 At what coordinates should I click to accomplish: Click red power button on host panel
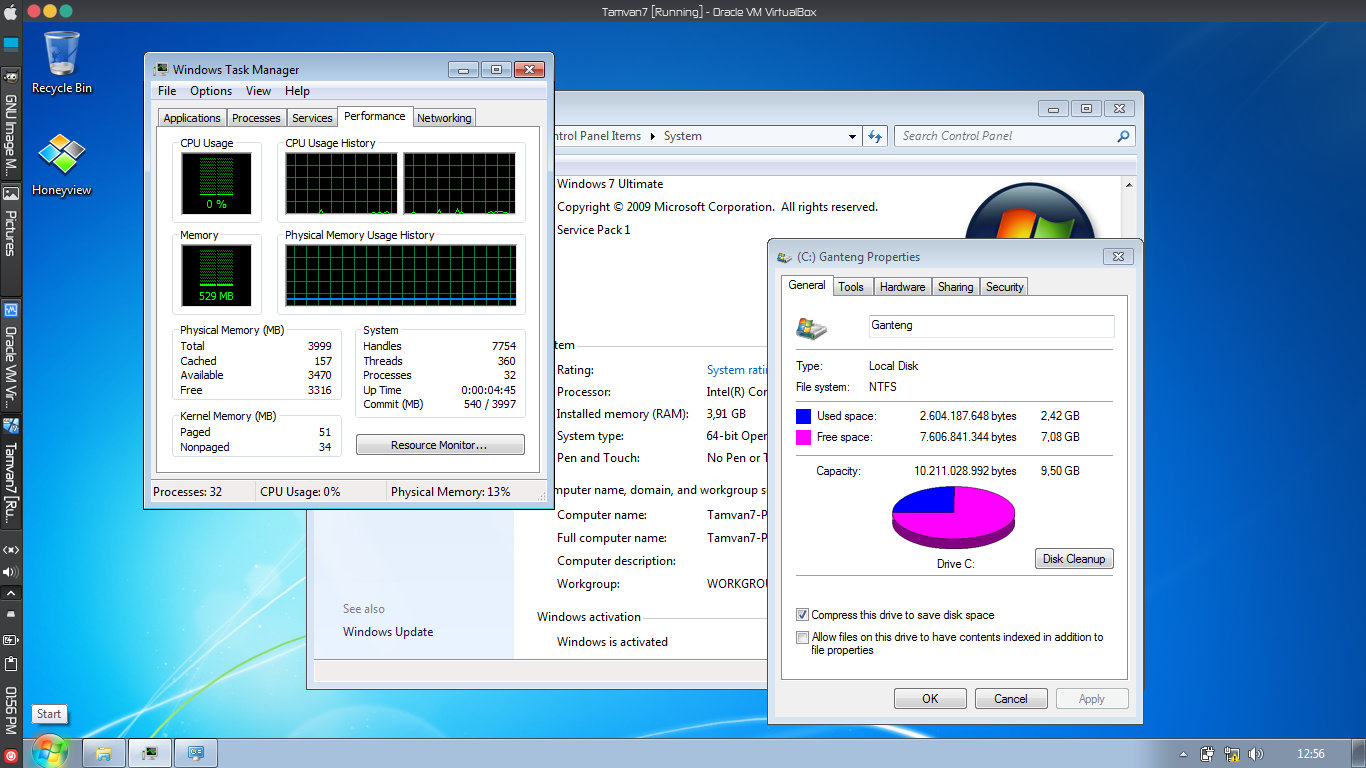[11, 756]
